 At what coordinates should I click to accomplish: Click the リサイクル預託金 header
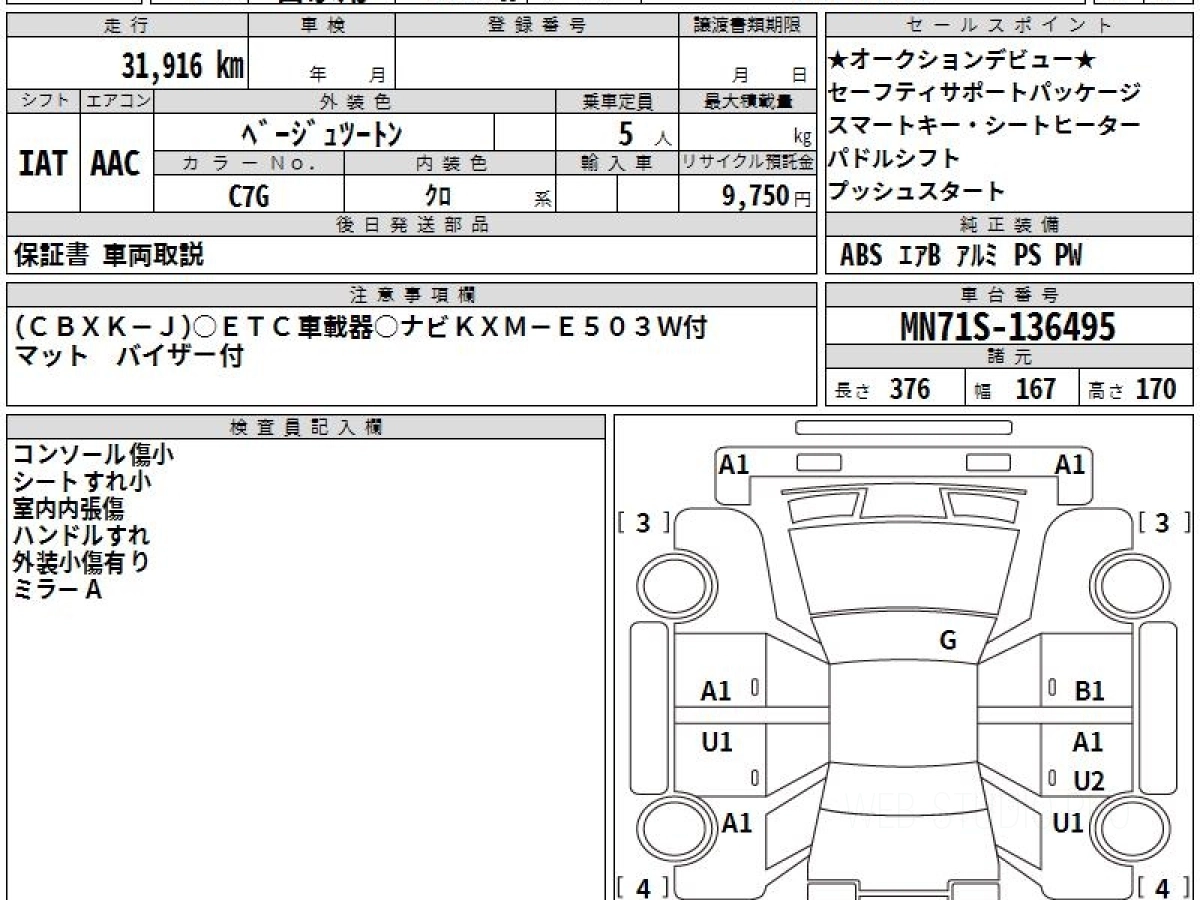(748, 163)
